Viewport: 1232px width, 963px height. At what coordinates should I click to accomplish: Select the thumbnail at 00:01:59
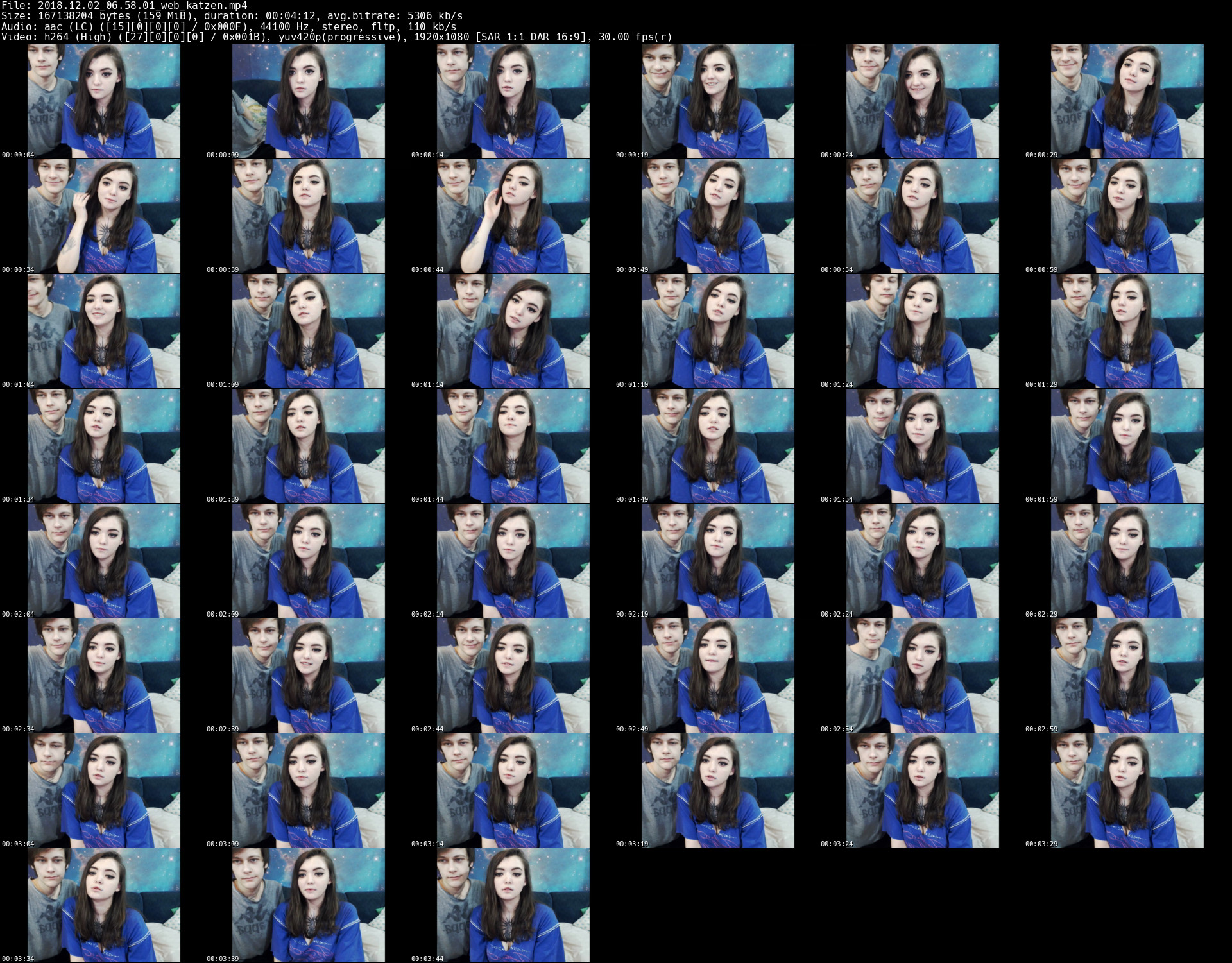pos(1127,446)
